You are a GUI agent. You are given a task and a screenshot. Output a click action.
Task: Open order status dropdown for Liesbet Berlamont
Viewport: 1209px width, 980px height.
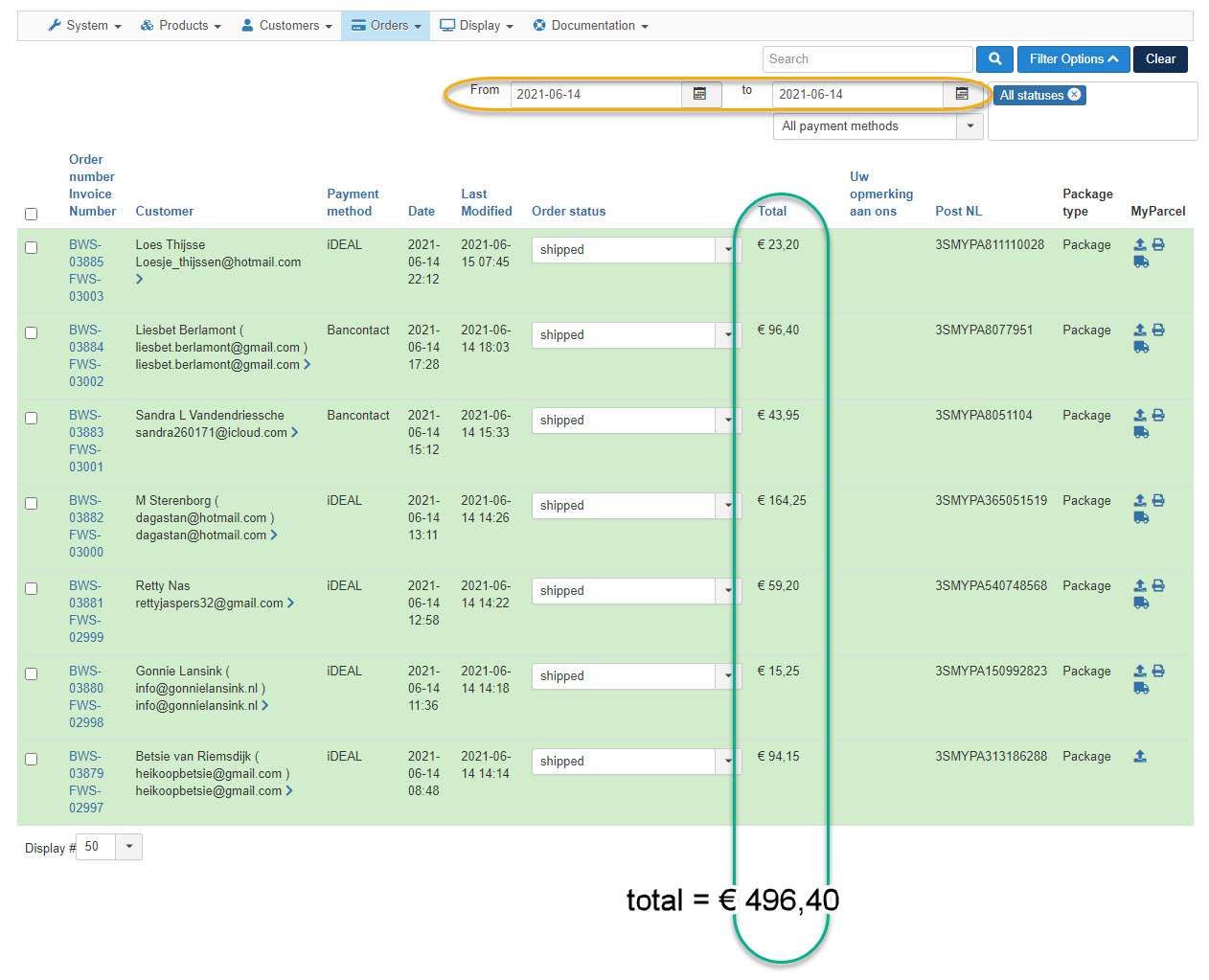coord(636,335)
